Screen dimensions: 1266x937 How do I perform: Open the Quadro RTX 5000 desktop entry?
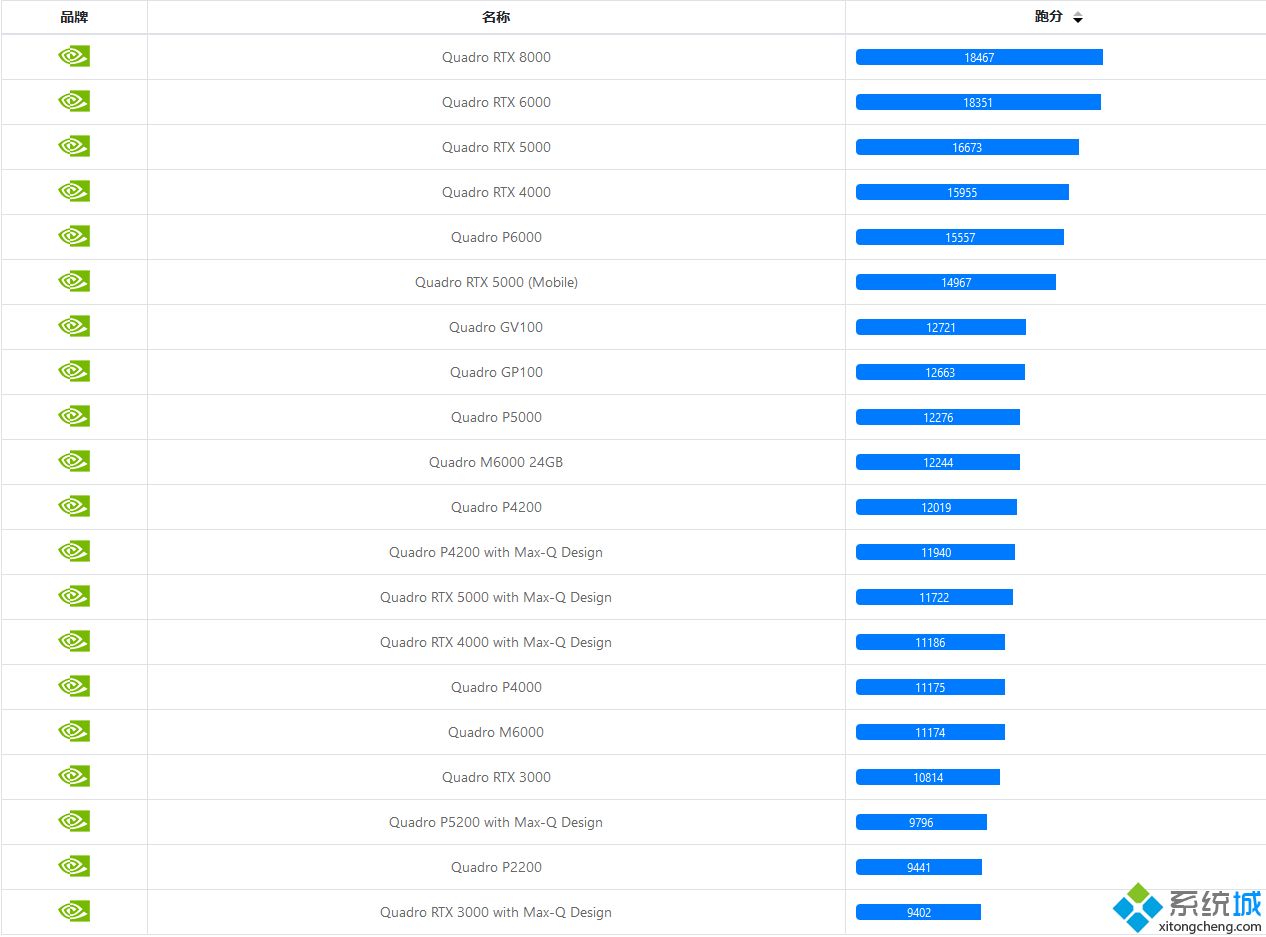tap(496, 147)
